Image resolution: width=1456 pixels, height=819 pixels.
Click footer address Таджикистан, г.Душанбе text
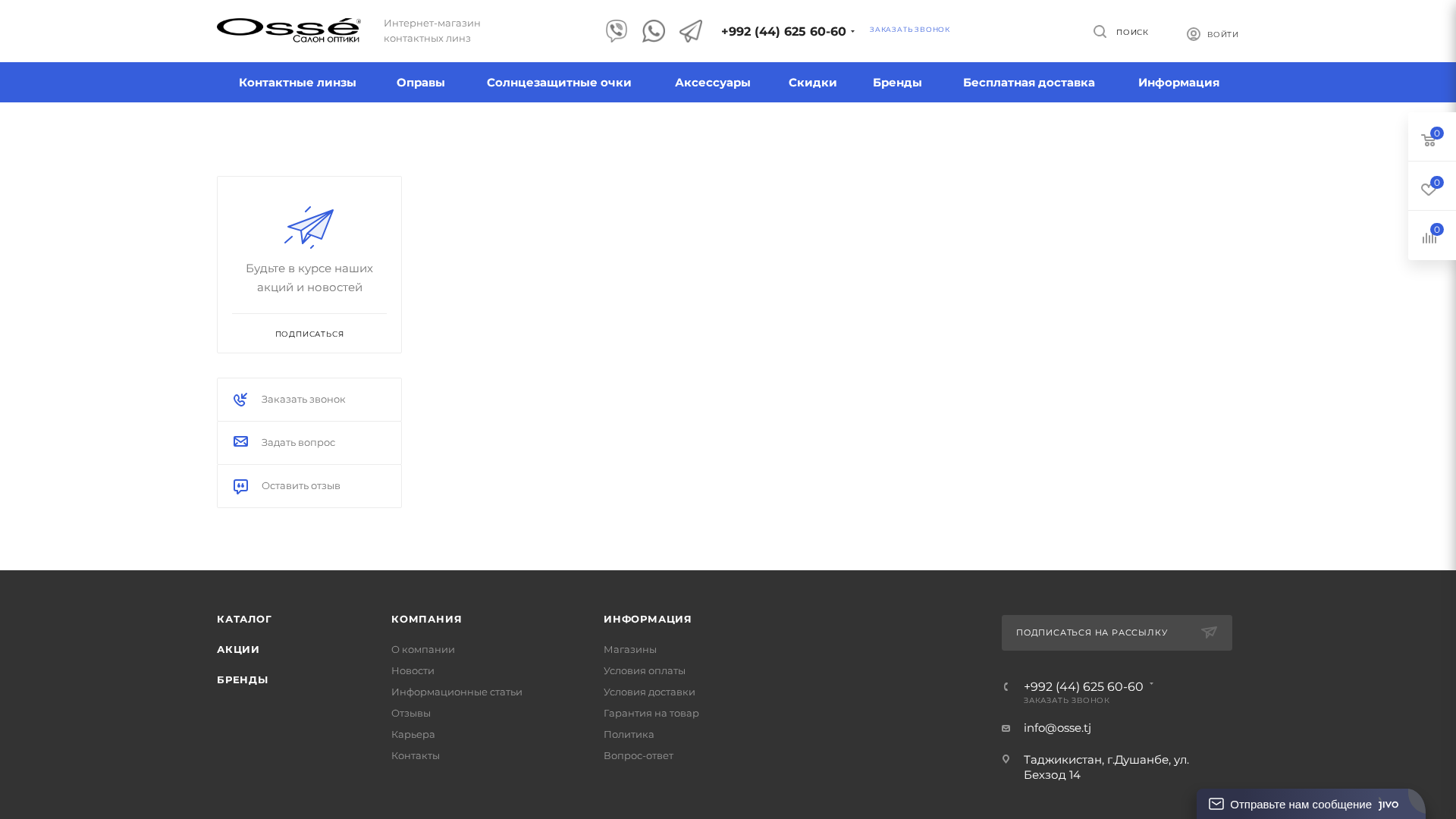tap(1106, 767)
